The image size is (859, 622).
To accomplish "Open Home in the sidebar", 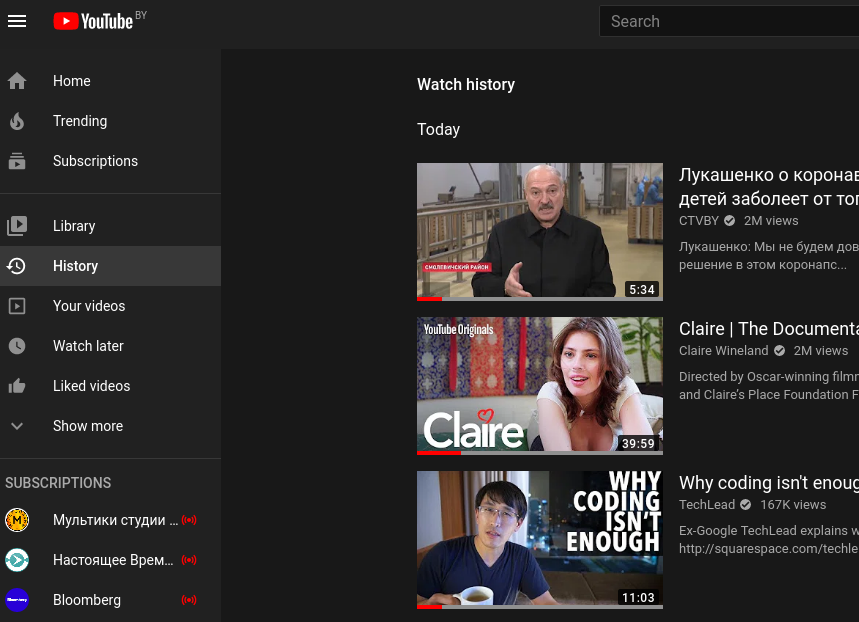I will click(x=110, y=81).
